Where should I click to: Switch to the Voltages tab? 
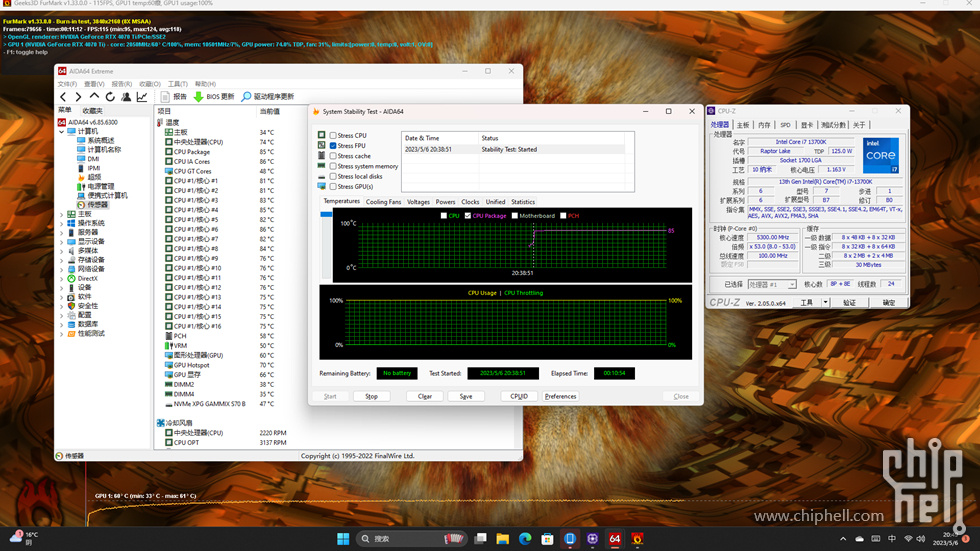418,202
